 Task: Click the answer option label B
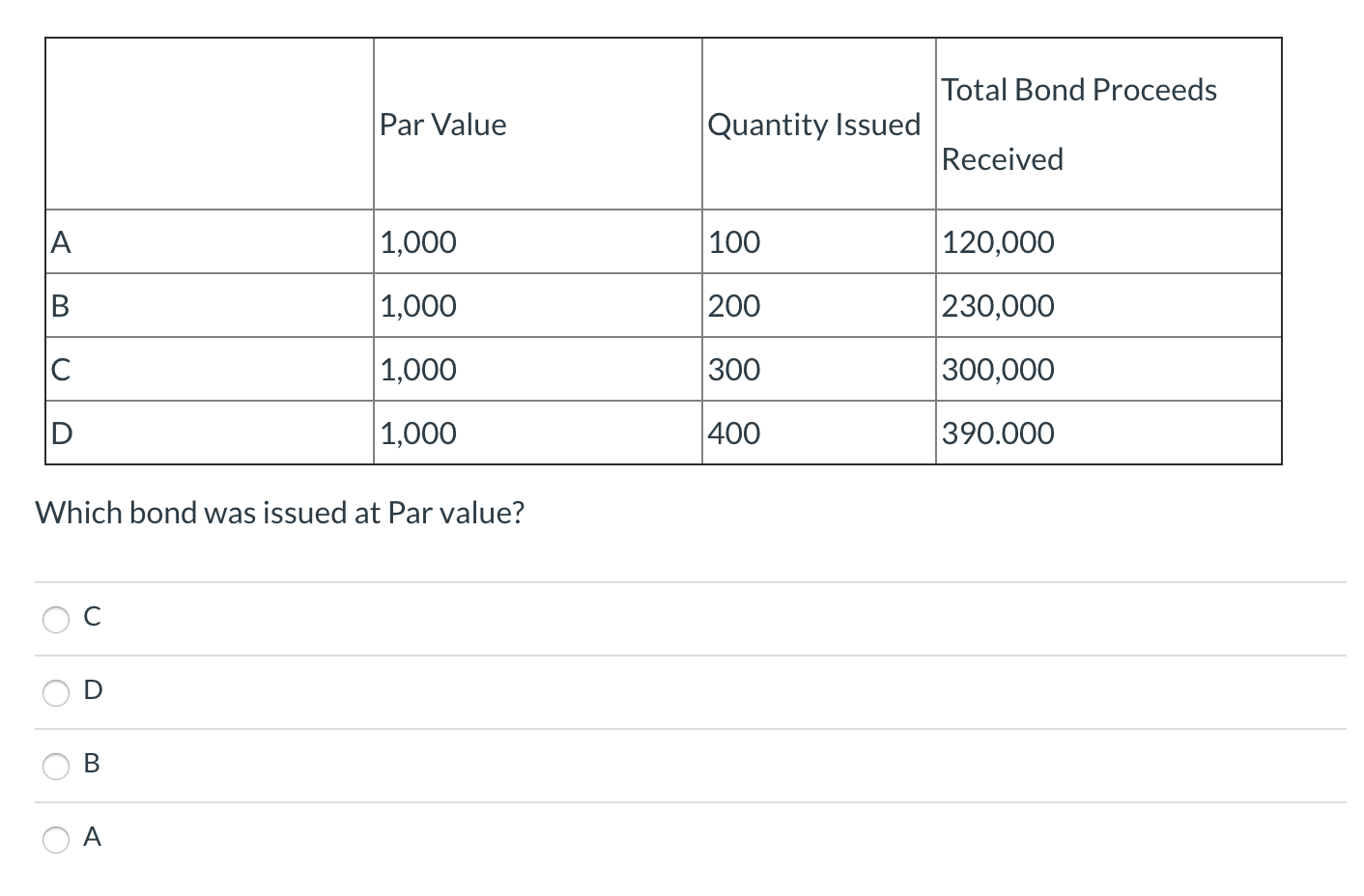[92, 765]
